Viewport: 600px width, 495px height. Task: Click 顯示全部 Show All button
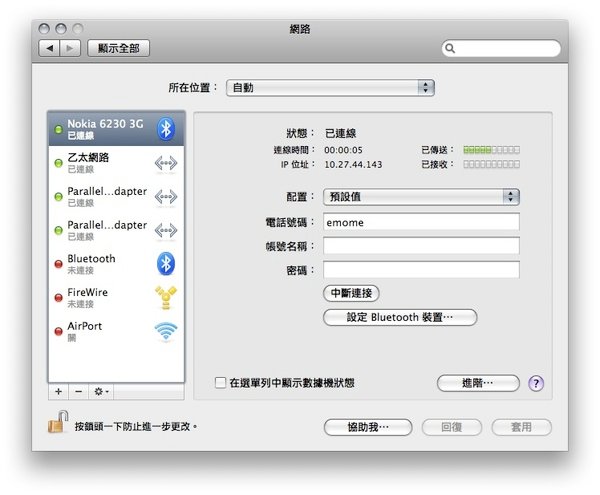119,48
